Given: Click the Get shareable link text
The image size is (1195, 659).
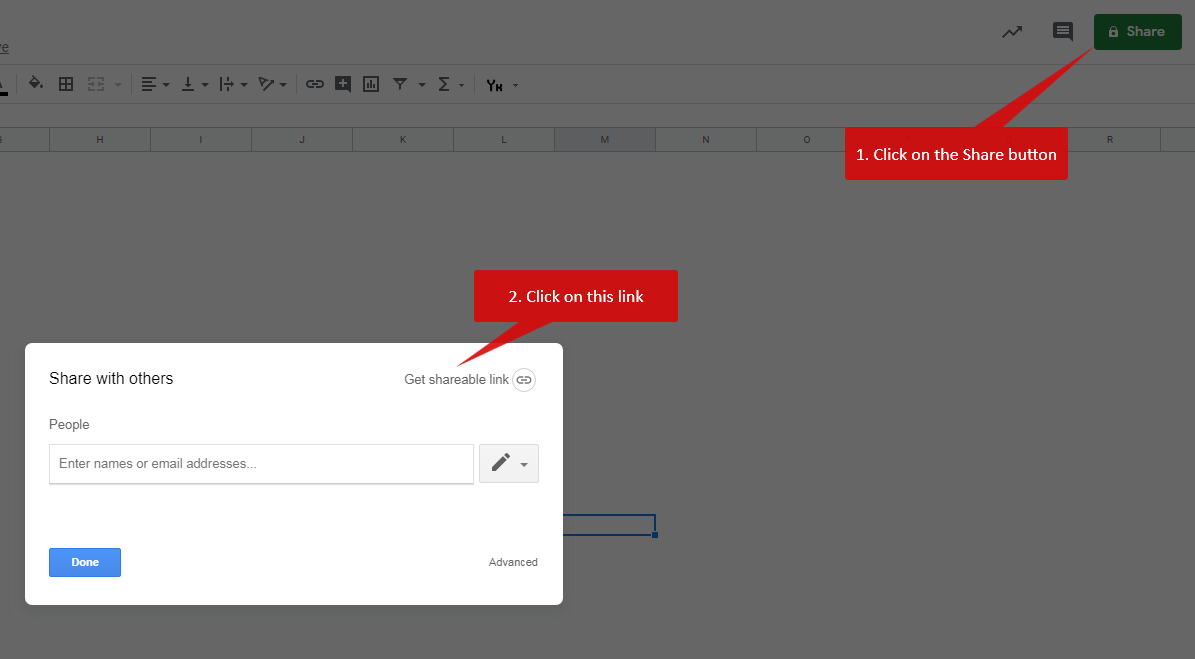Looking at the screenshot, I should click(x=456, y=379).
